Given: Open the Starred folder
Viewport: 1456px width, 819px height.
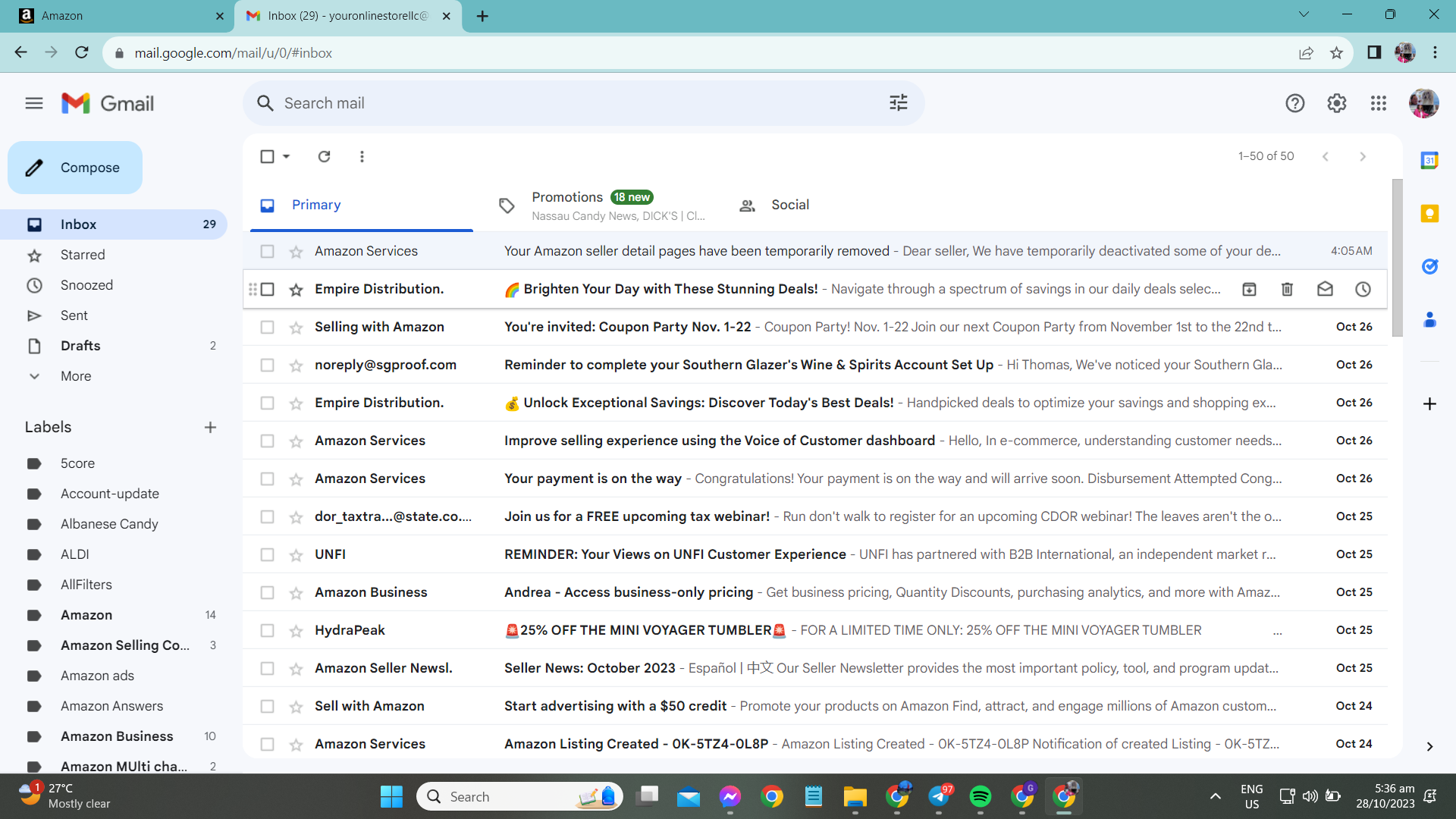Looking at the screenshot, I should (x=114, y=255).
